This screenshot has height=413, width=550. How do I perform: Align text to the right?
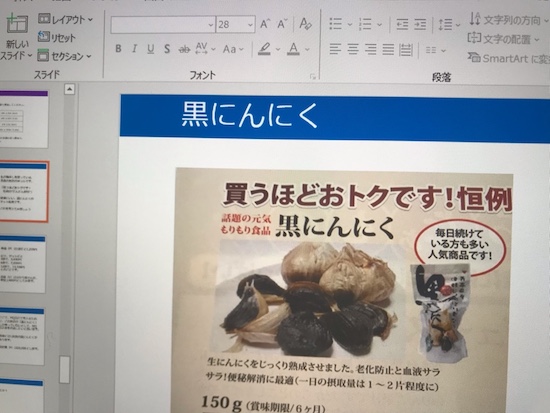click(x=371, y=49)
